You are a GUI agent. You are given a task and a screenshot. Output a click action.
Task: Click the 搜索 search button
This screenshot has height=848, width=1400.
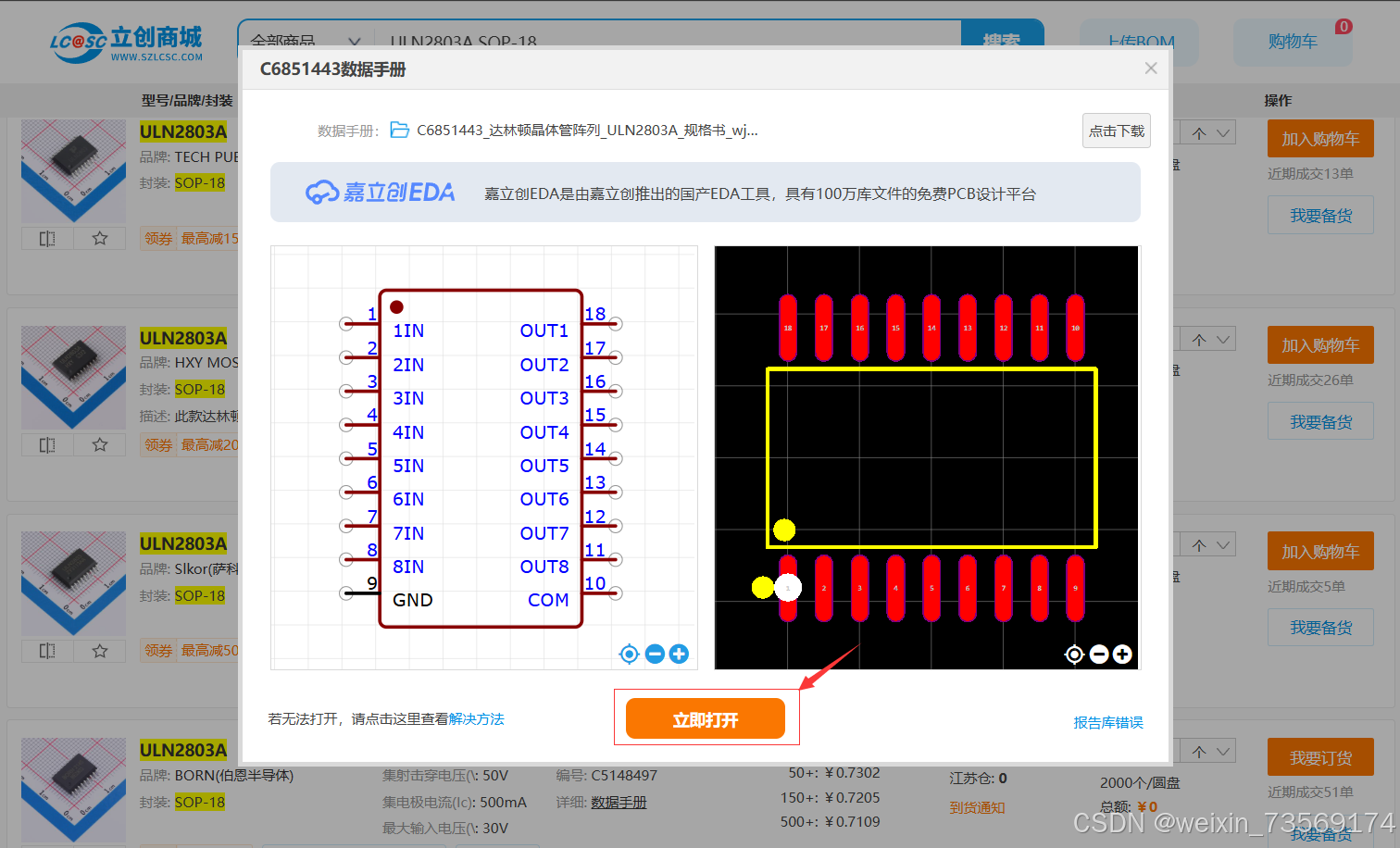(1002, 37)
